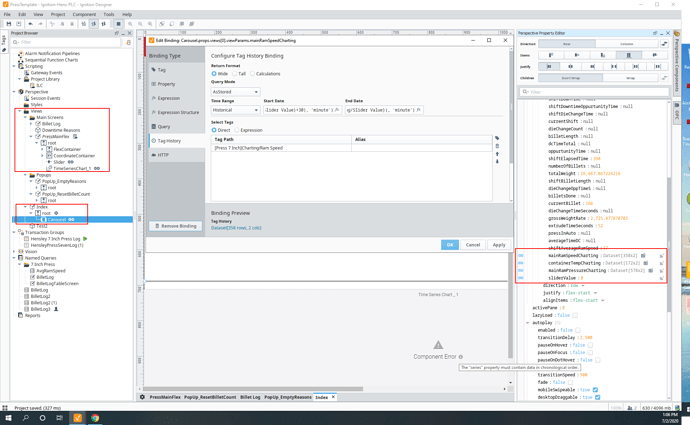Open the Component menu
Screen dimensions: 690x425
(84, 15)
